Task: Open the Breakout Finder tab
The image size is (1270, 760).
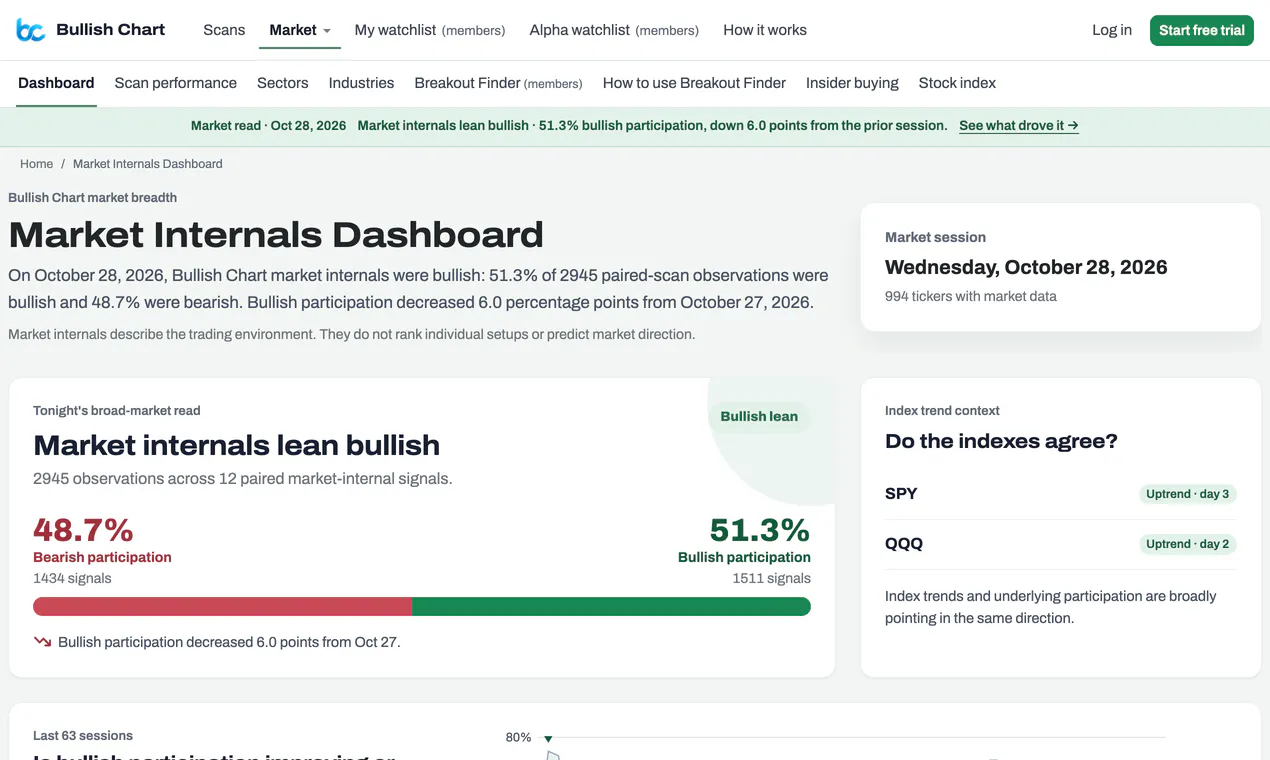Action: [498, 83]
